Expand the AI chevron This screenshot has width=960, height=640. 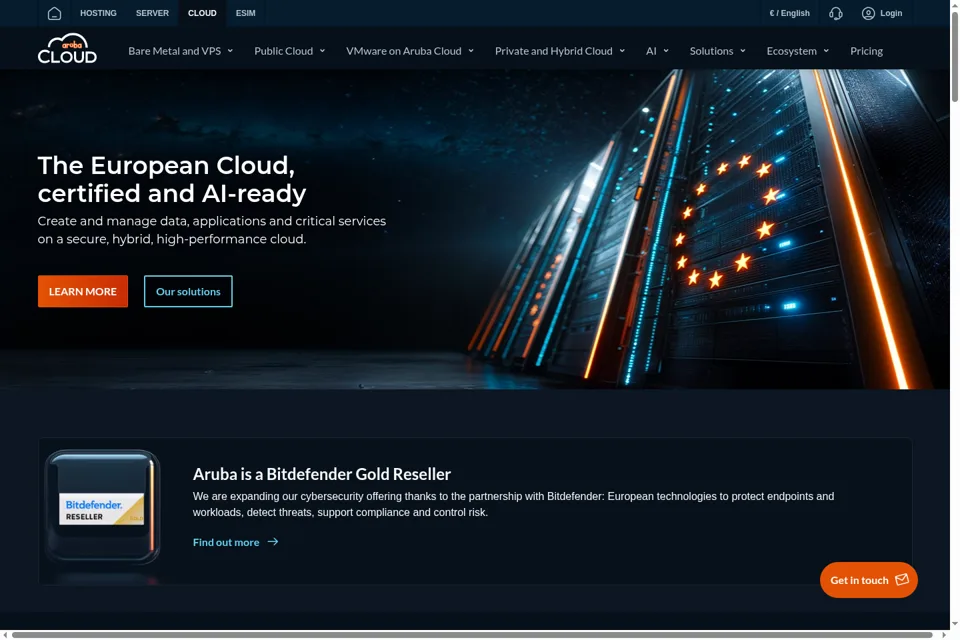[x=666, y=51]
